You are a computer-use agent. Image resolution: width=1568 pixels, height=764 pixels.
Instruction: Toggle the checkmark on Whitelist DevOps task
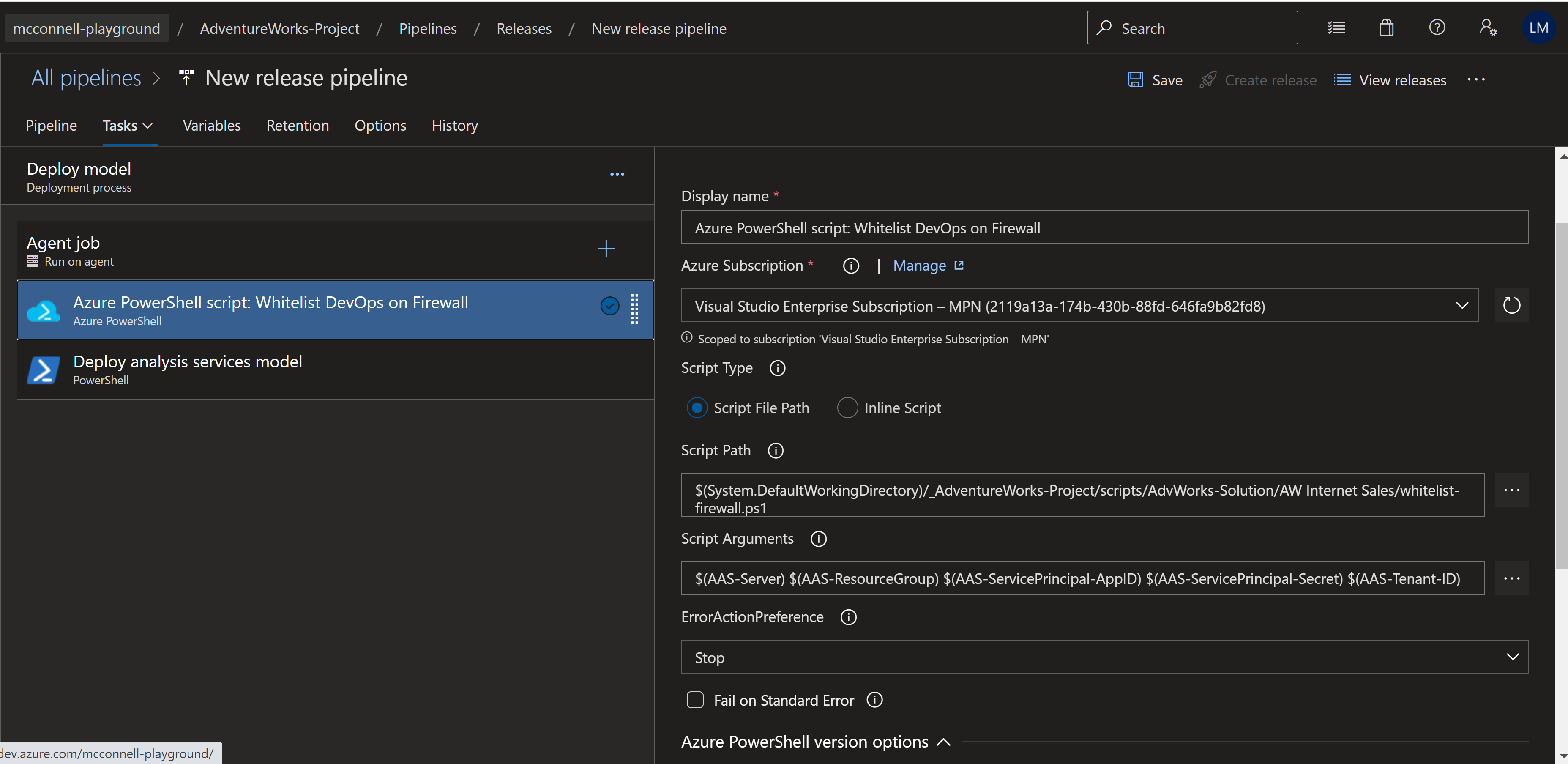pos(609,306)
